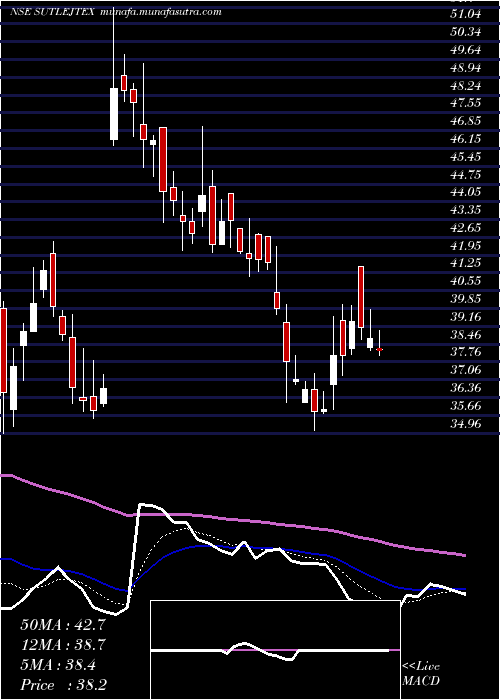
Task: Click the last small red candlestick
Action: (379, 349)
